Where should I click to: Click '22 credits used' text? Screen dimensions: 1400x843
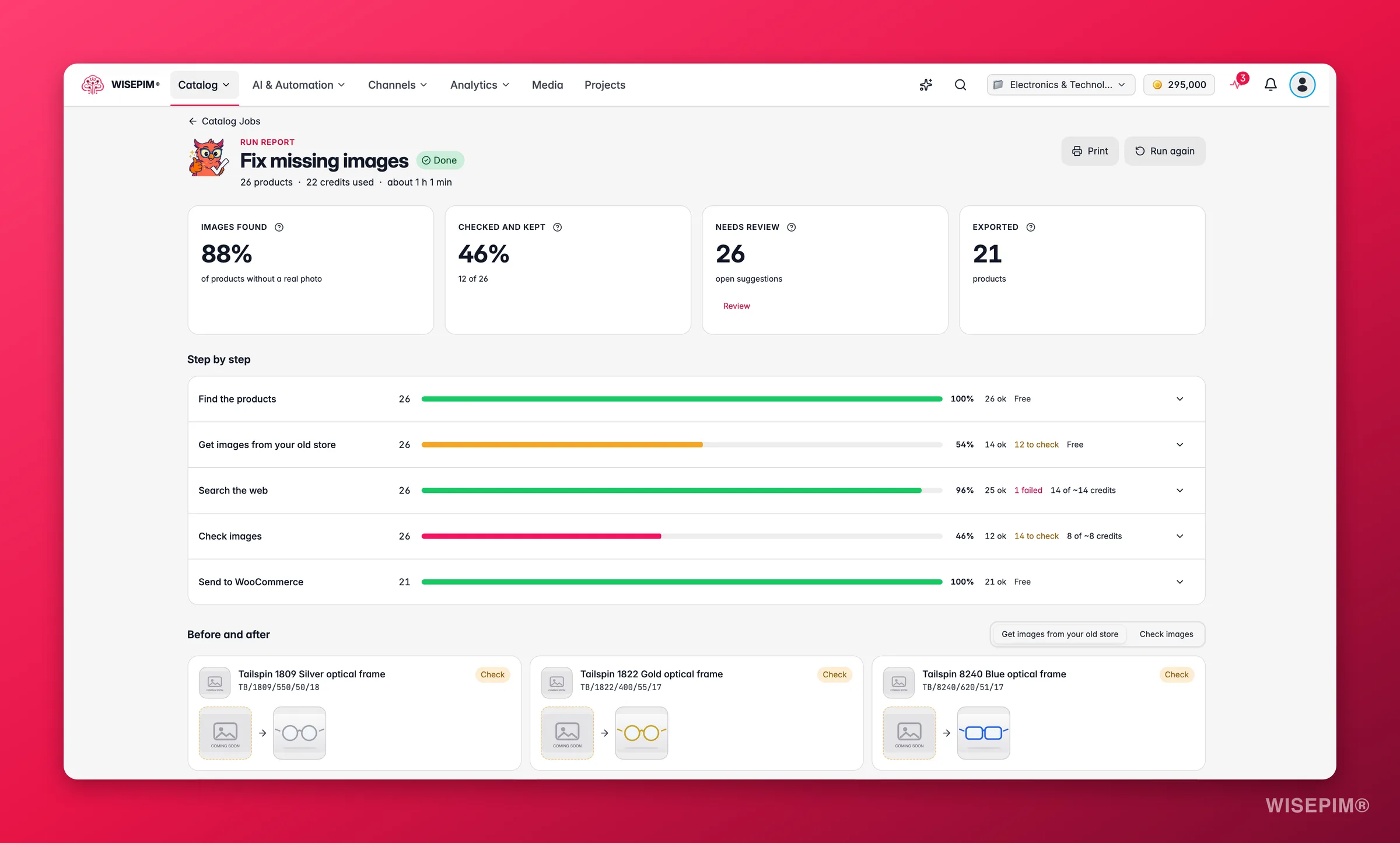point(339,183)
